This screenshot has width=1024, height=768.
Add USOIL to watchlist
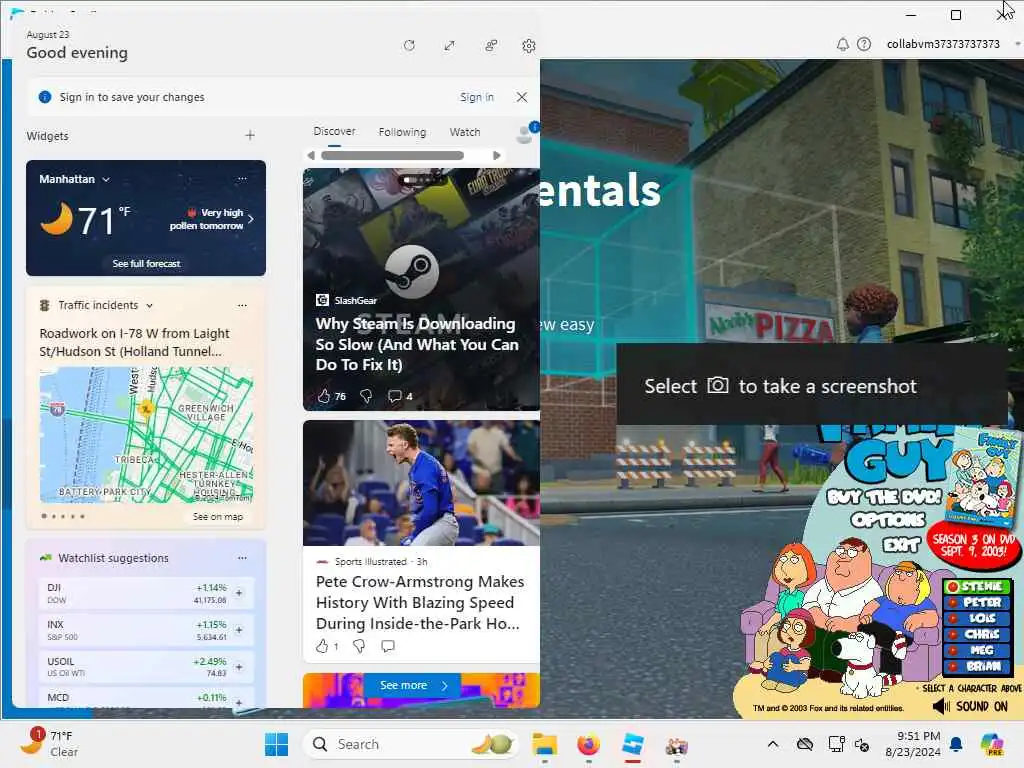239,667
